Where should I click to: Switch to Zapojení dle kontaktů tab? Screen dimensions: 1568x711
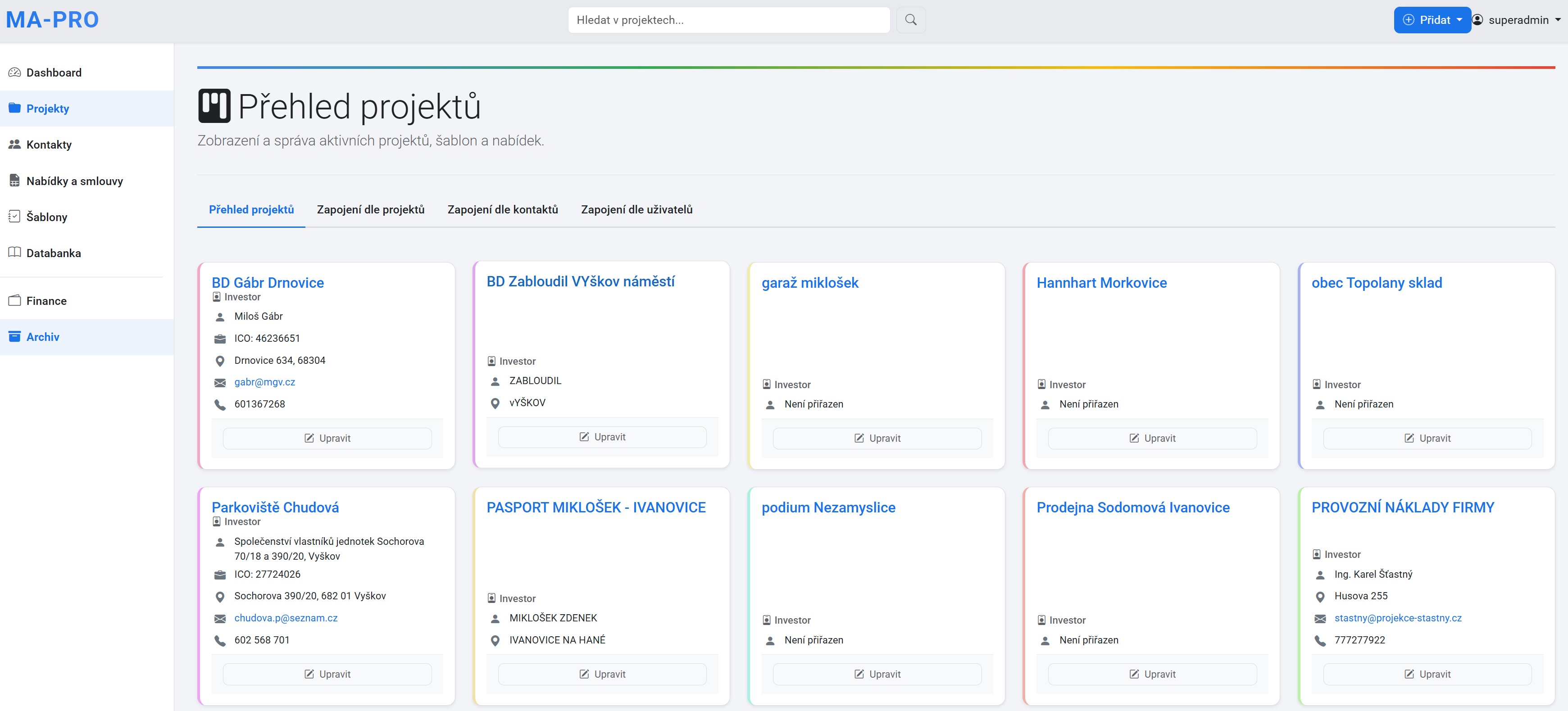tap(502, 209)
